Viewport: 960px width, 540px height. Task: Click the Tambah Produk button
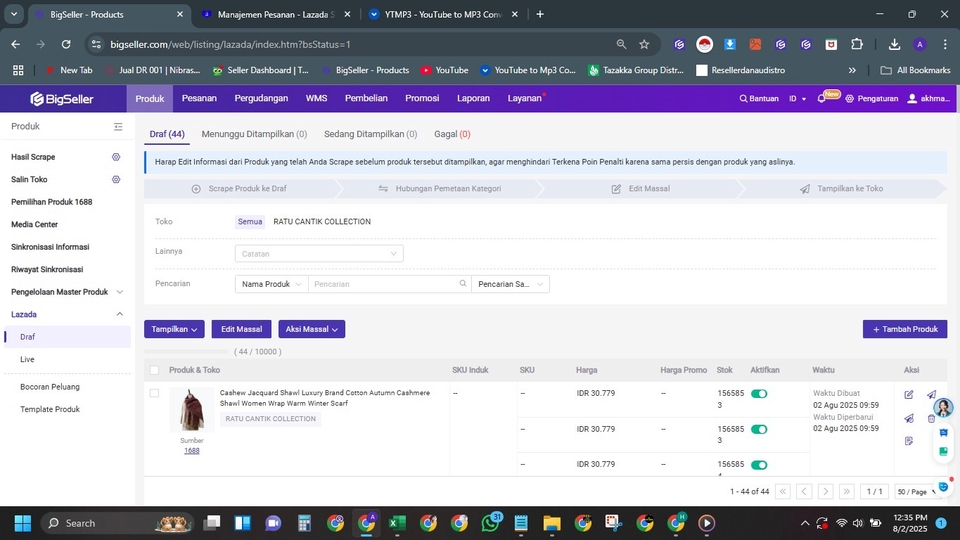(905, 329)
